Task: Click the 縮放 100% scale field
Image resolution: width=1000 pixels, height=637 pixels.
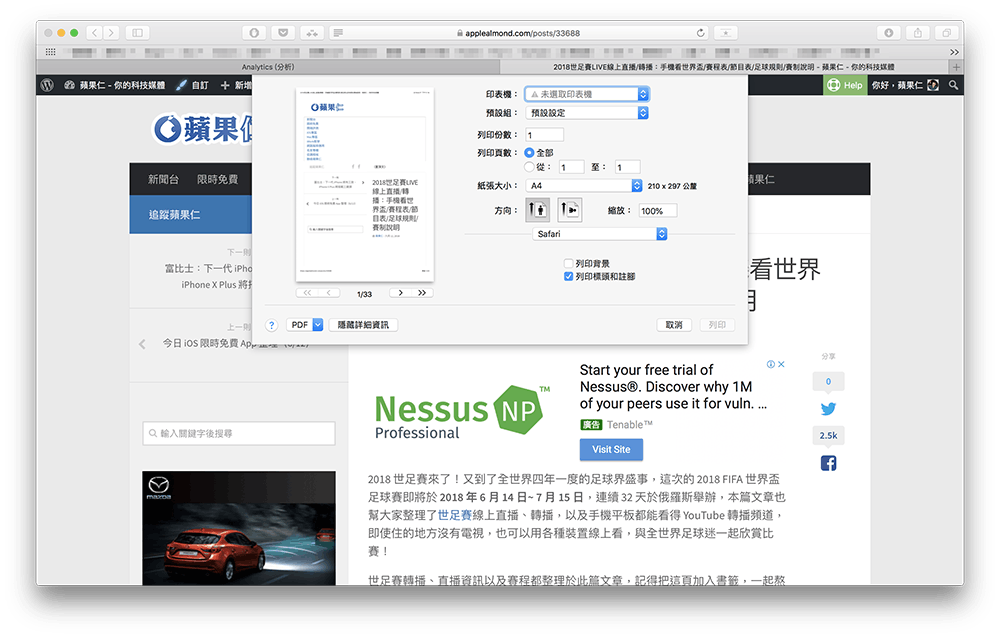Action: click(x=657, y=211)
